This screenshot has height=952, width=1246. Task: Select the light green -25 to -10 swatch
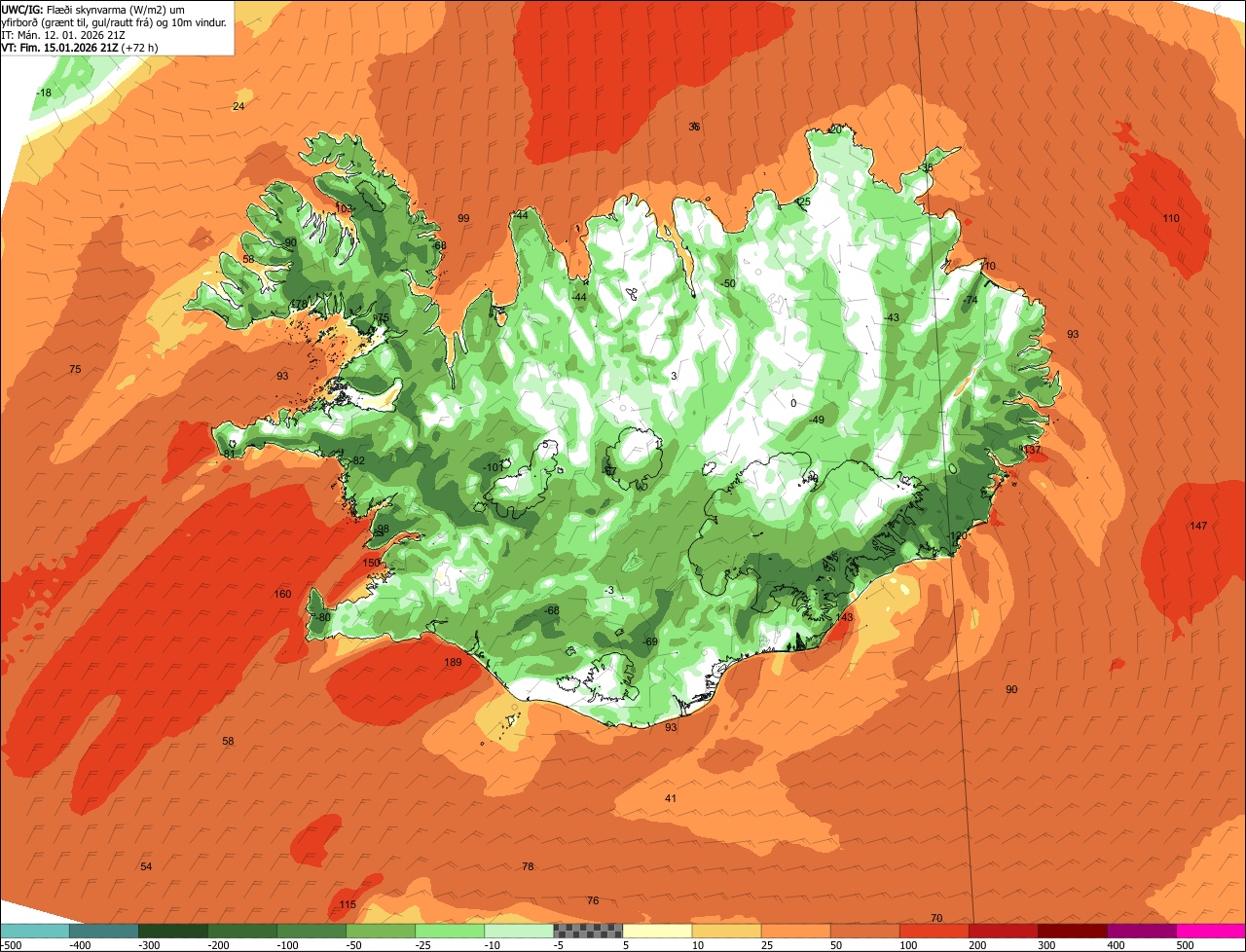(x=450, y=931)
